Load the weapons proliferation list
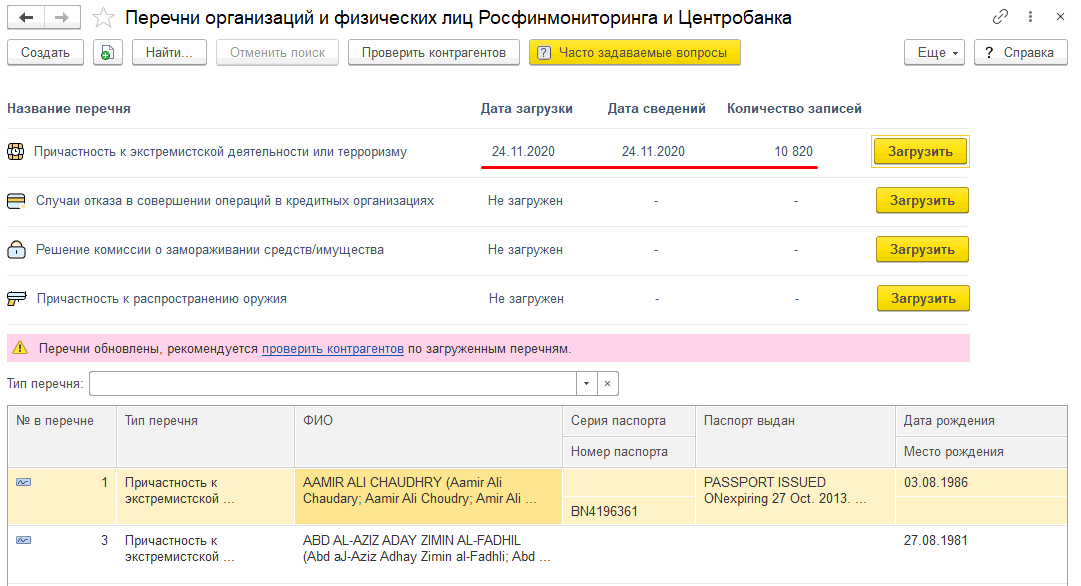This screenshot has height=586, width=1081. coord(923,299)
